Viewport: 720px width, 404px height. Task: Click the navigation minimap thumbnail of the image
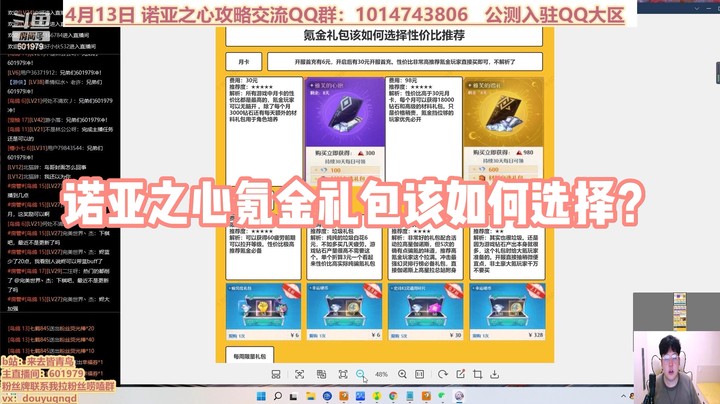(x=680, y=312)
